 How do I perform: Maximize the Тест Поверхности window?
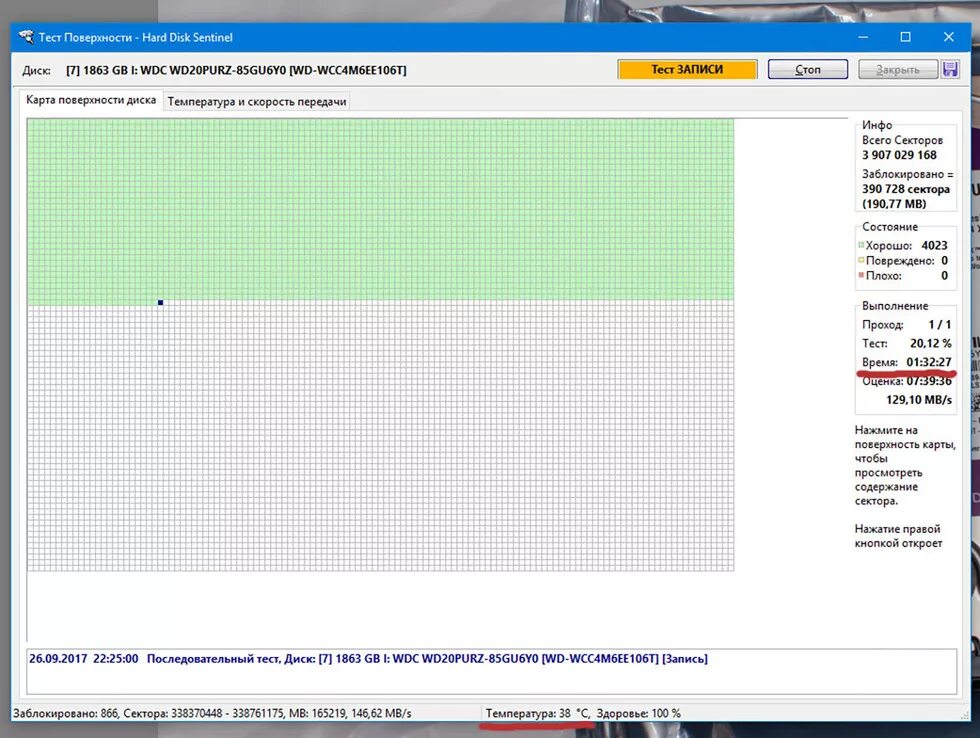point(905,37)
